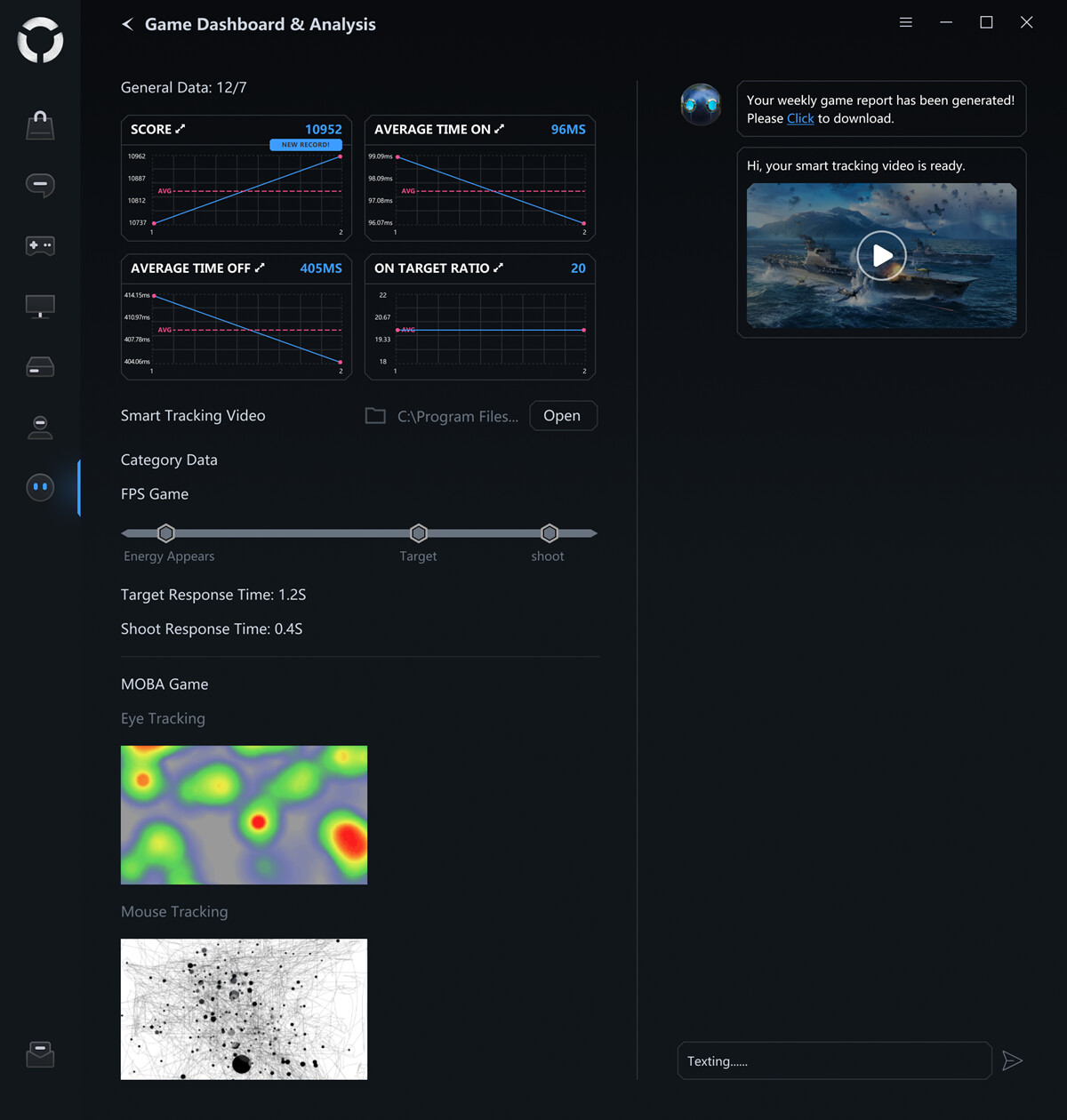Open the storage drive sidebar icon
Viewport: 1067px width, 1120px height.
(x=40, y=367)
